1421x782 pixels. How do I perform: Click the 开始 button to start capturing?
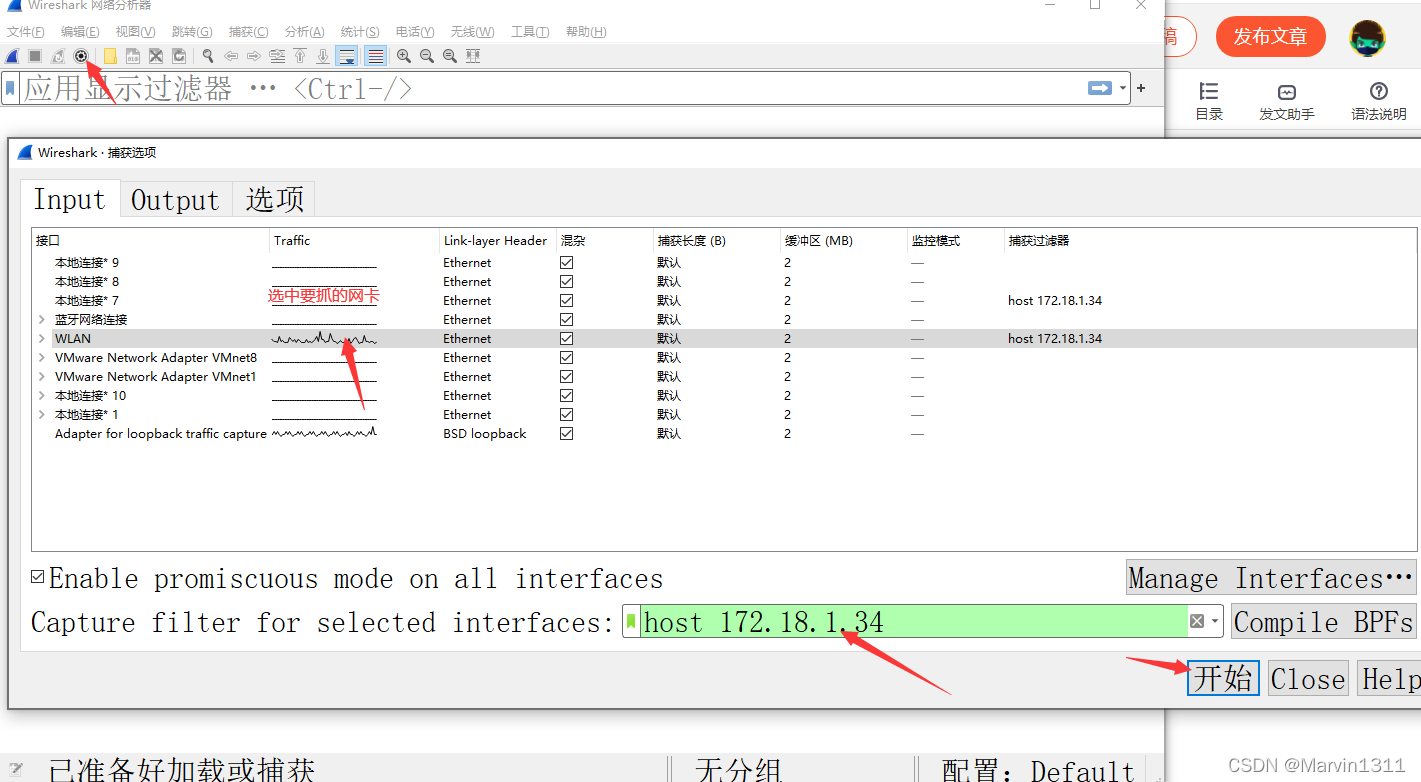pyautogui.click(x=1222, y=678)
